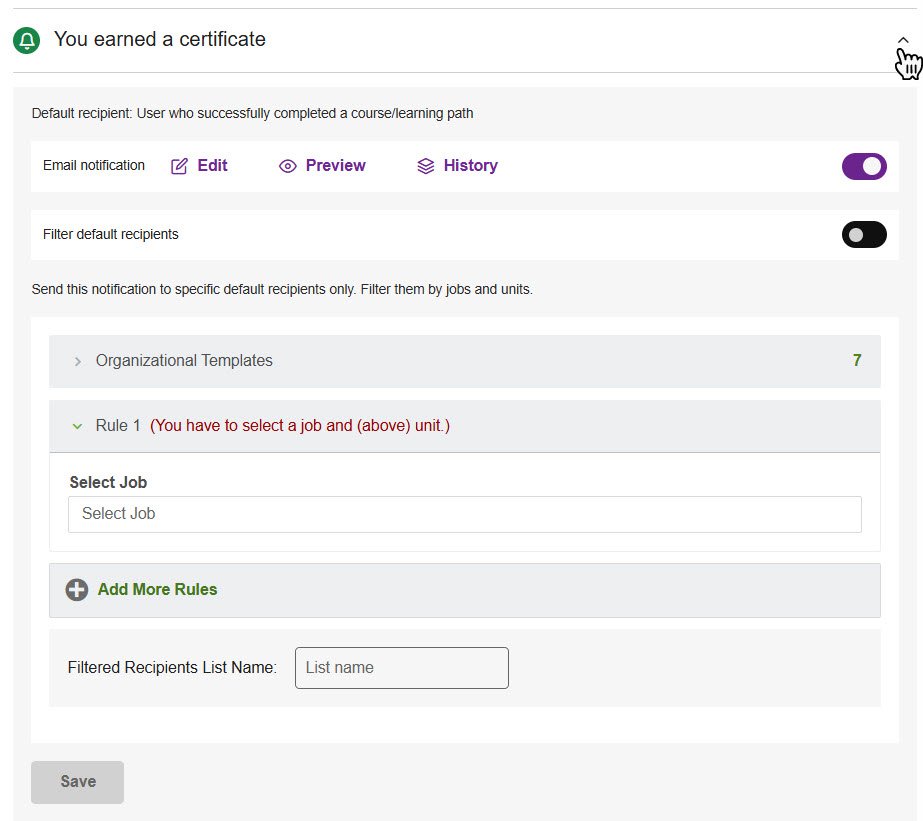923x821 pixels.
Task: Open the Select Job dropdown
Action: point(465,514)
